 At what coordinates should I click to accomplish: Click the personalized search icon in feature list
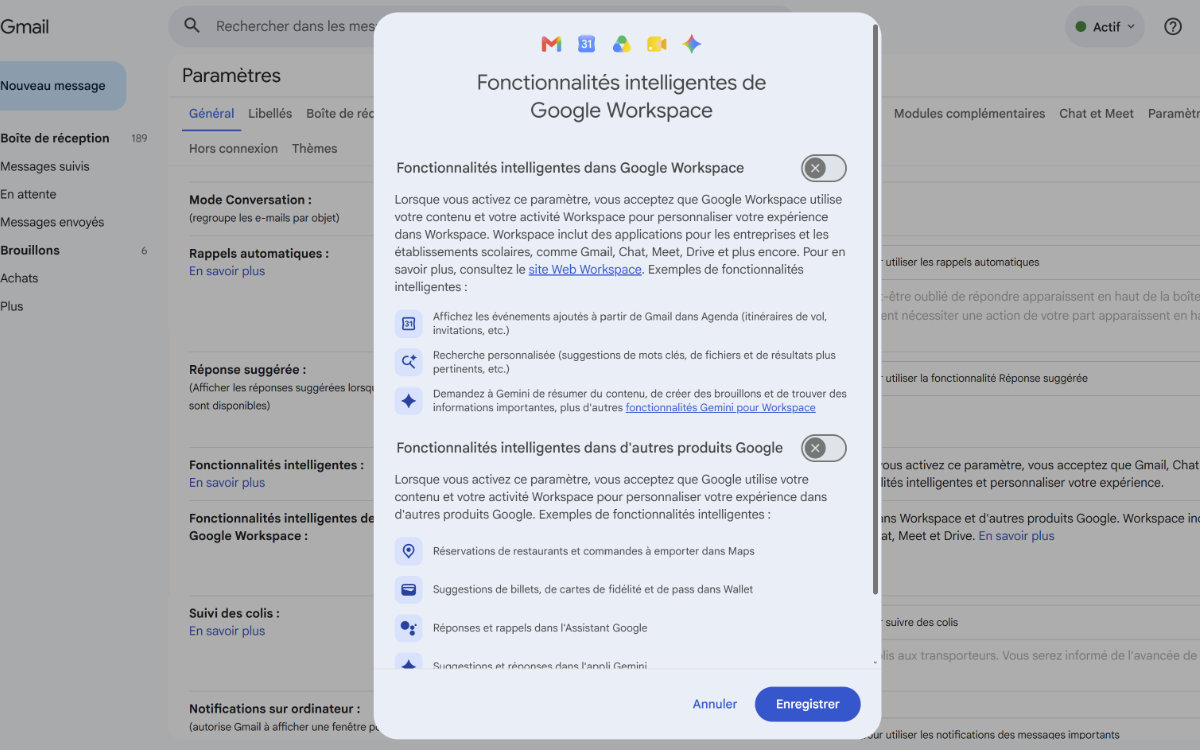pyautogui.click(x=408, y=362)
